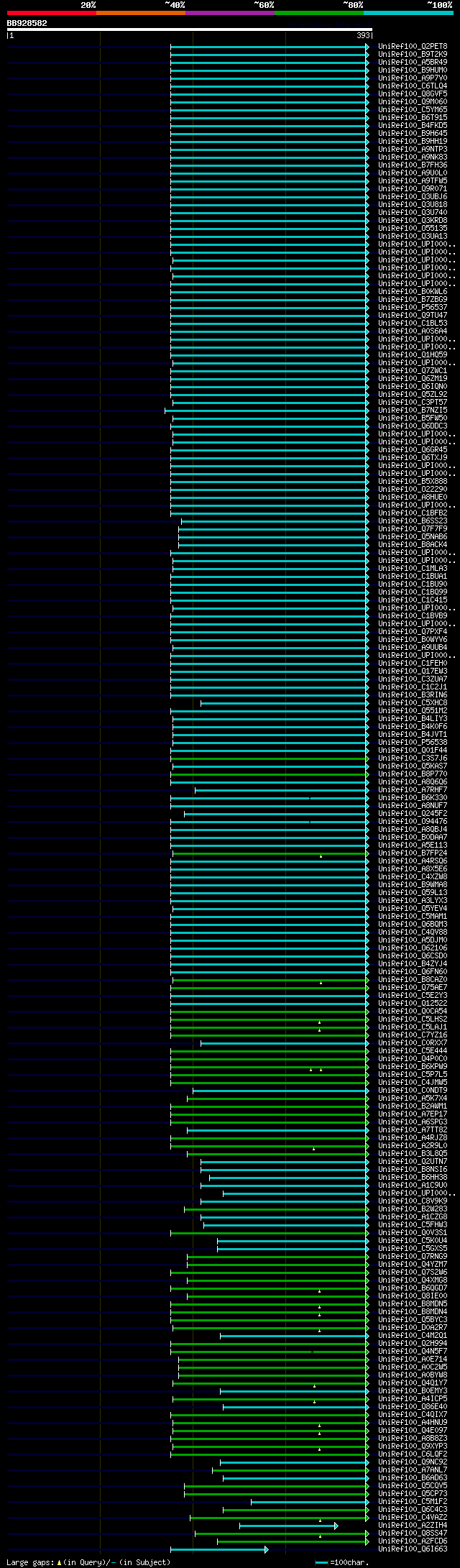Image resolution: width=460 pixels, height=1568 pixels.
Task: Select UniRef100_Q8SS47 label
Action: tap(413, 1533)
